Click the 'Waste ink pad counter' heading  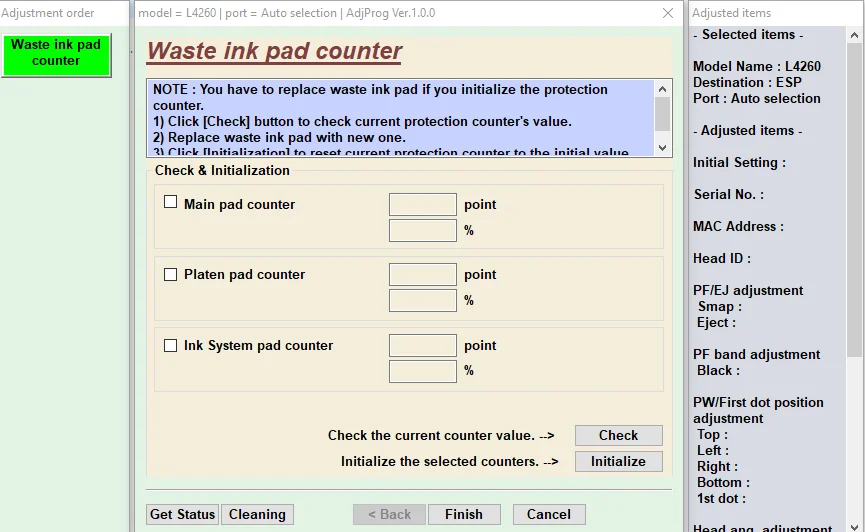(274, 51)
